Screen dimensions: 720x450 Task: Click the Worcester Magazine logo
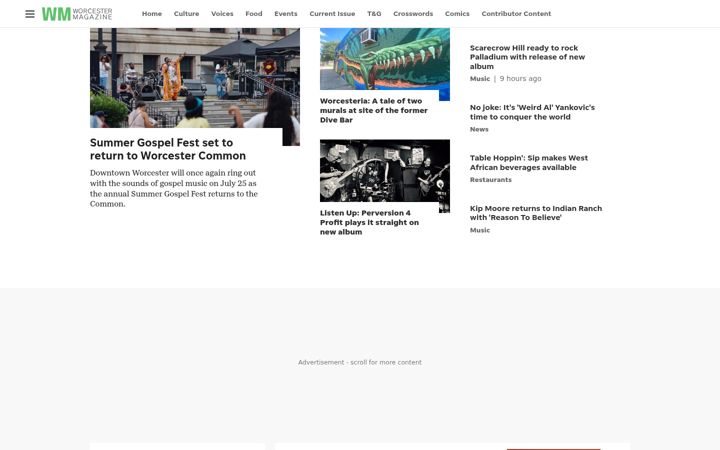(x=77, y=14)
